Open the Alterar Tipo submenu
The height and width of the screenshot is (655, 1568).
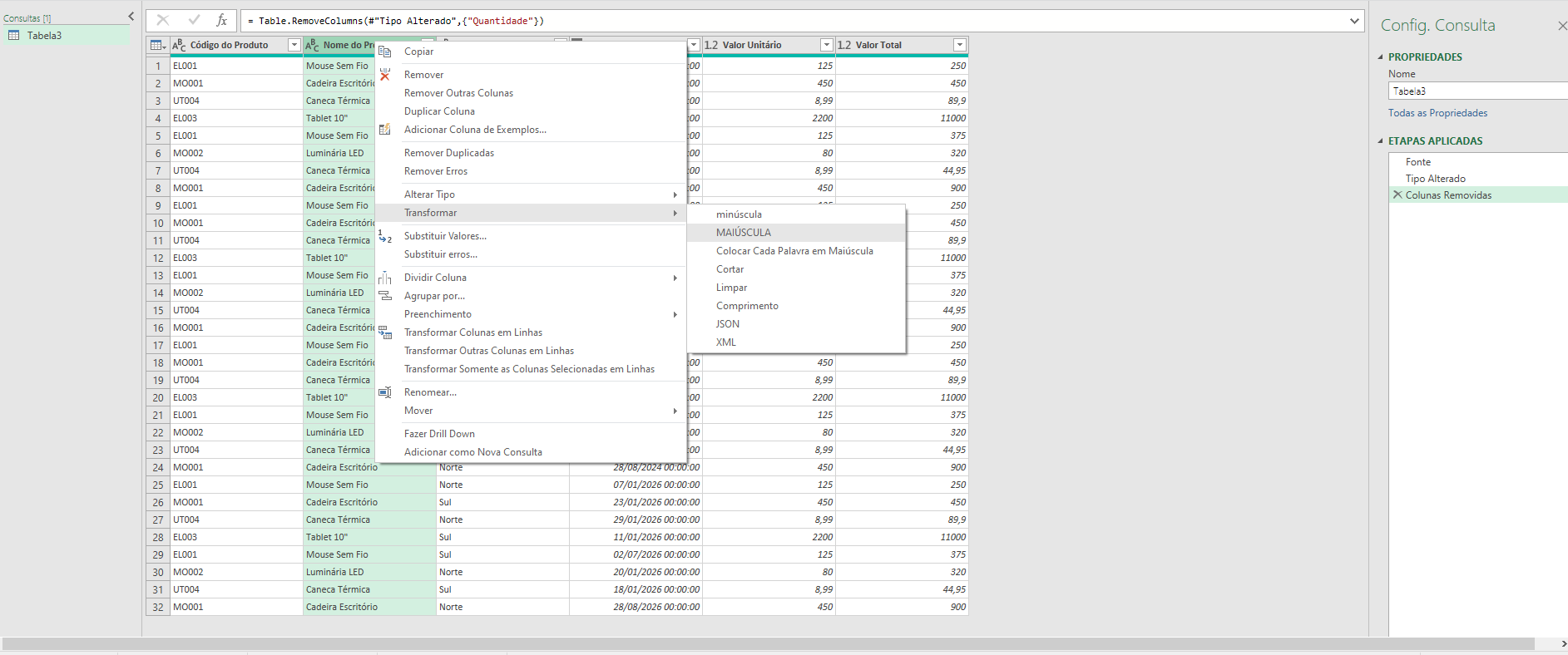pyautogui.click(x=531, y=195)
